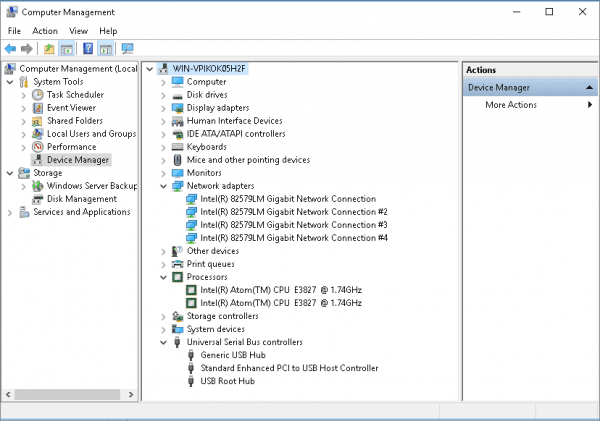This screenshot has width=600, height=421.
Task: Select Device Manager in the left tree
Action: pyautogui.click(x=78, y=160)
